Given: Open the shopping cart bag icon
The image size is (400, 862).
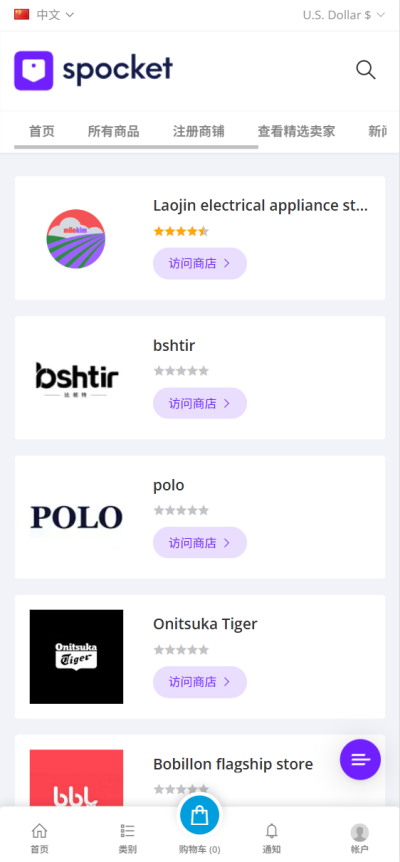Looking at the screenshot, I should click(199, 814).
